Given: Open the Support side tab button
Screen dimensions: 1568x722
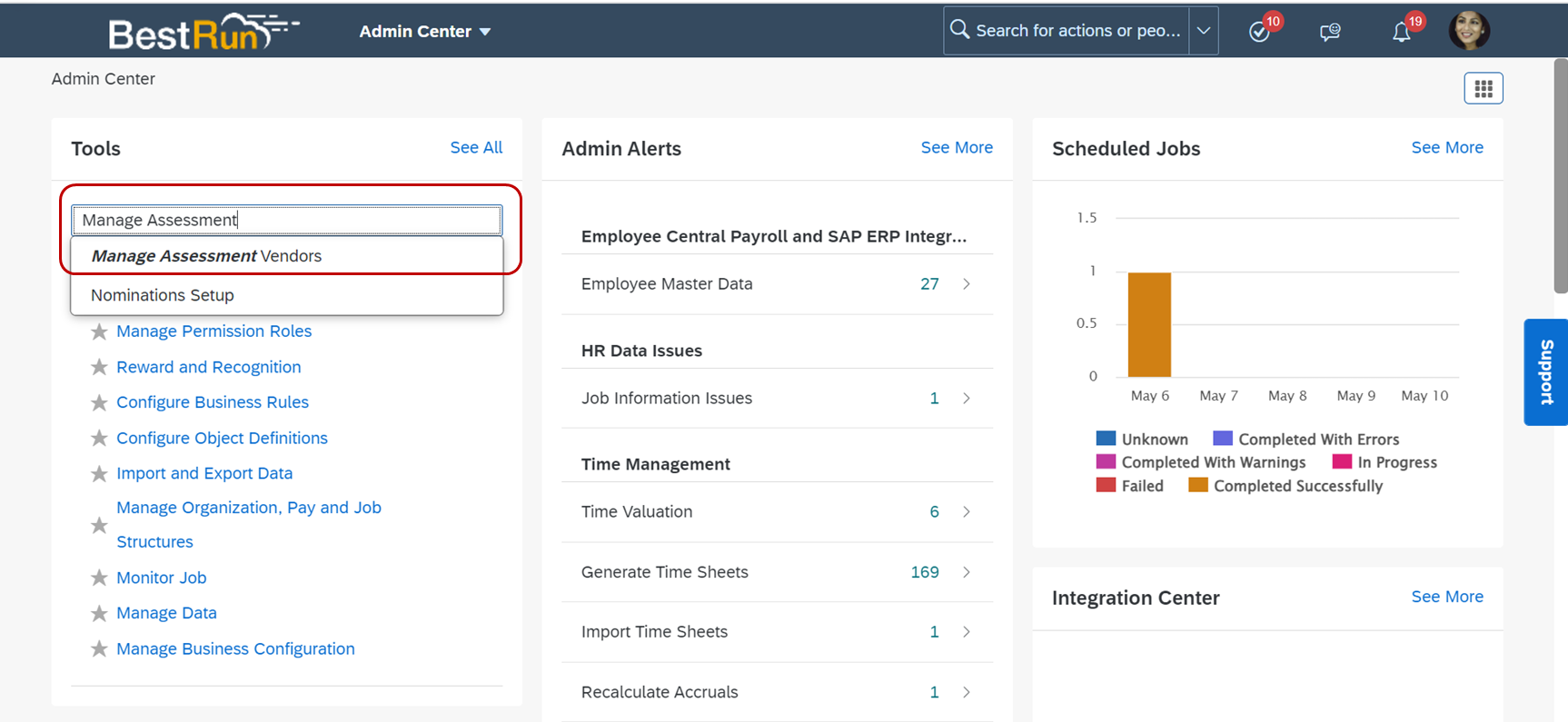Looking at the screenshot, I should click(1545, 371).
